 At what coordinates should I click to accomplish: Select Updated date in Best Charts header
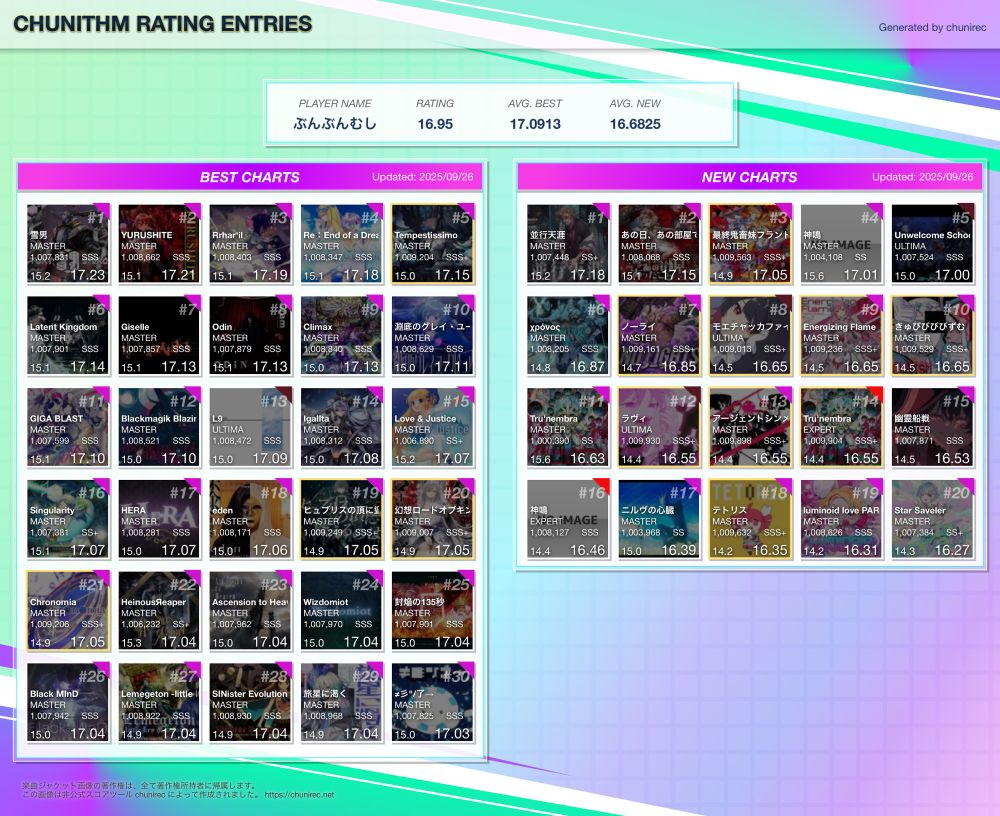tap(423, 177)
